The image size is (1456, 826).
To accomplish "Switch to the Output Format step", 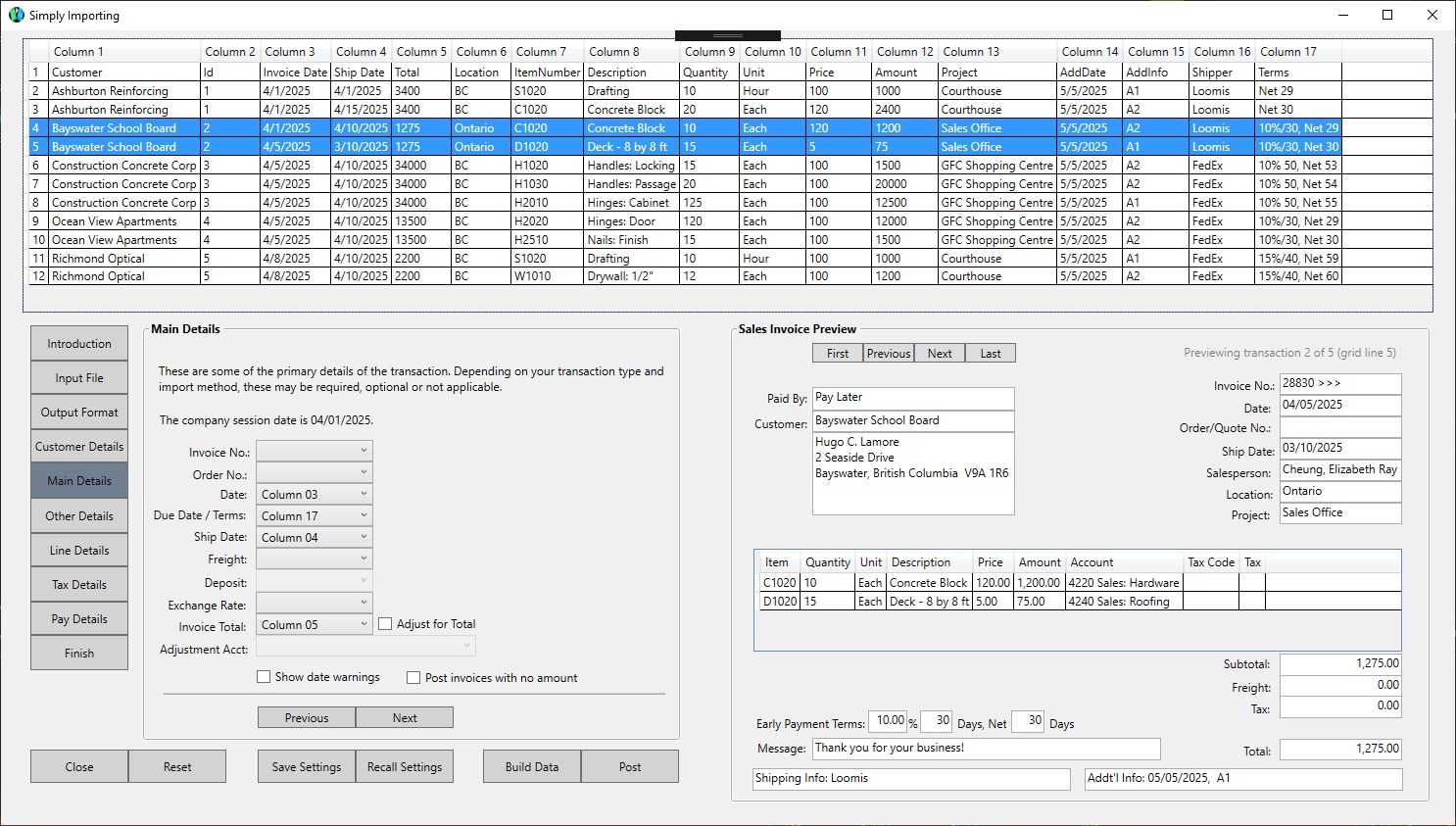I will point(79,413).
